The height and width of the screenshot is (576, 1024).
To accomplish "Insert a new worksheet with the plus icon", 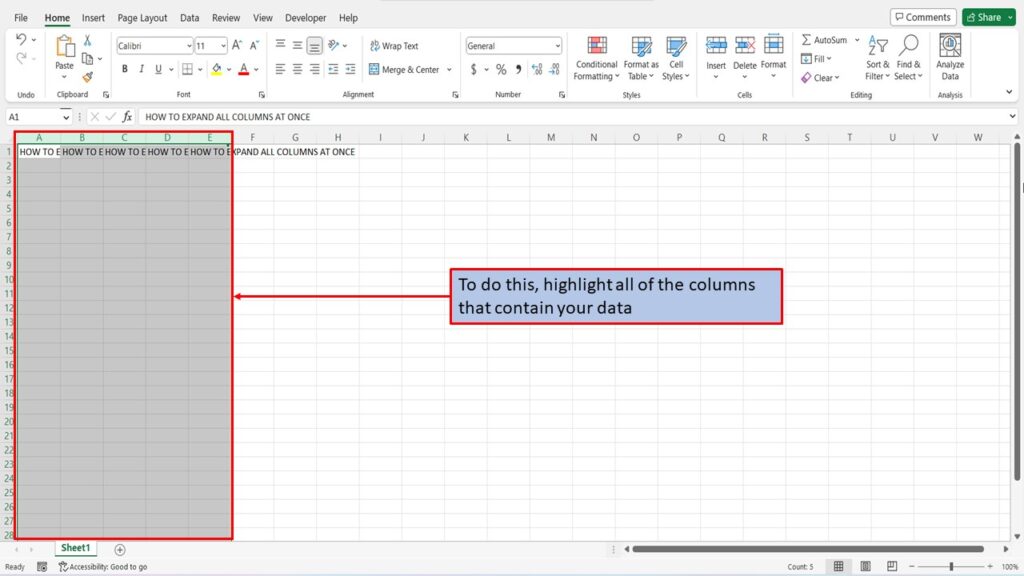I will tap(120, 548).
